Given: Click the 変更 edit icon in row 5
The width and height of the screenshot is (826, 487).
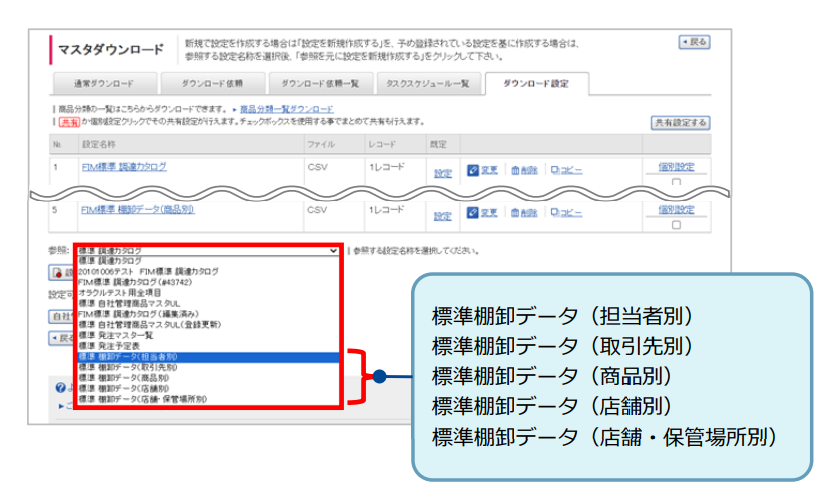Looking at the screenshot, I should 474,213.
